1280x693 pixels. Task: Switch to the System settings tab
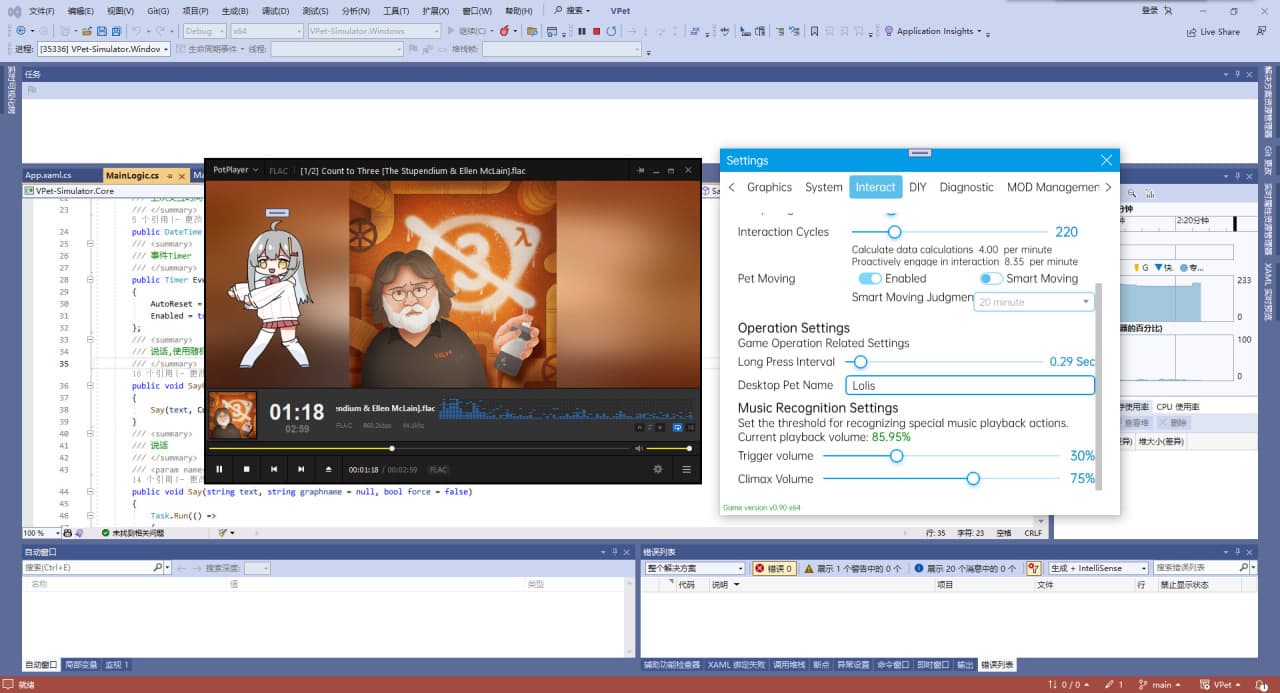[823, 187]
